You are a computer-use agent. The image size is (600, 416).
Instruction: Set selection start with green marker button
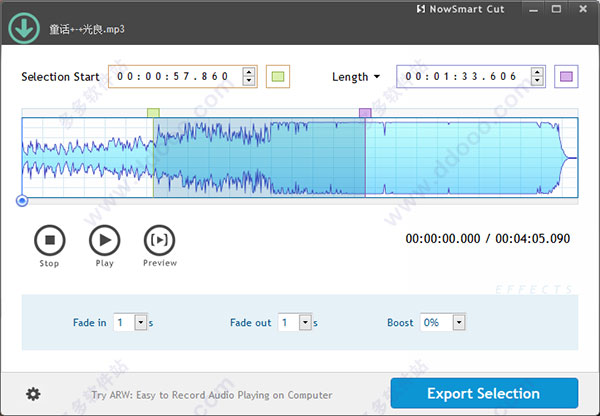click(x=278, y=77)
